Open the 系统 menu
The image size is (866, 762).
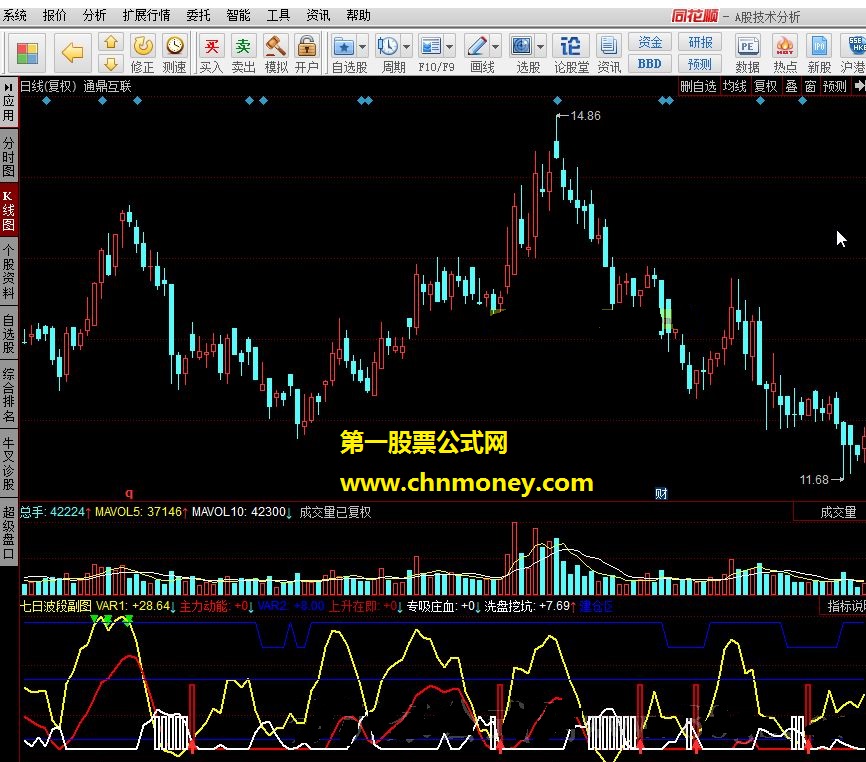[x=15, y=15]
